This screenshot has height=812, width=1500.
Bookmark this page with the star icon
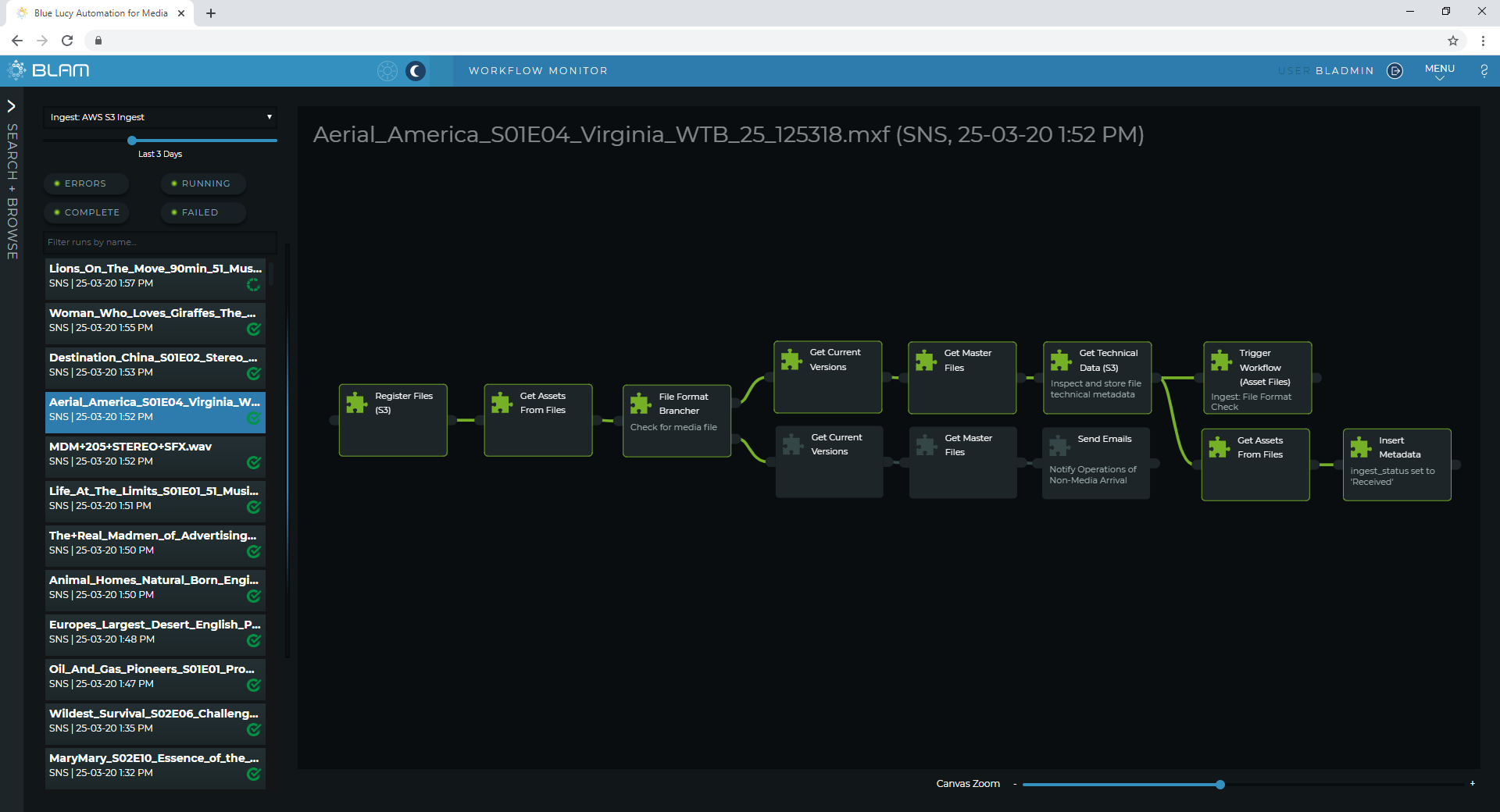click(x=1452, y=41)
